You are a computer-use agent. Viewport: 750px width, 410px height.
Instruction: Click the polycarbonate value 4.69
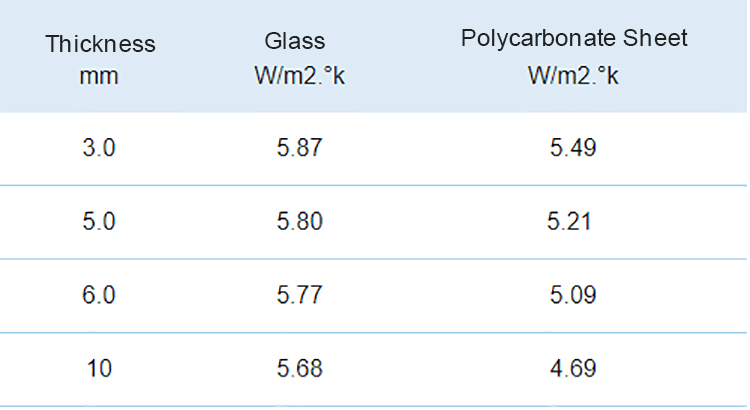573,368
